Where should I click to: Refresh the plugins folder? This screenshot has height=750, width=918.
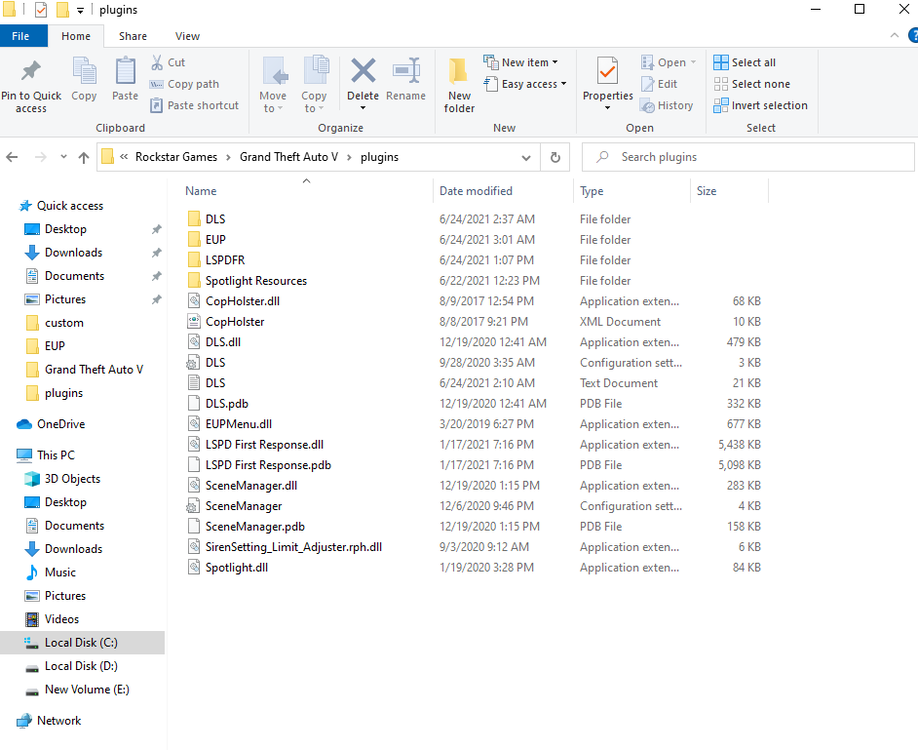click(x=555, y=157)
